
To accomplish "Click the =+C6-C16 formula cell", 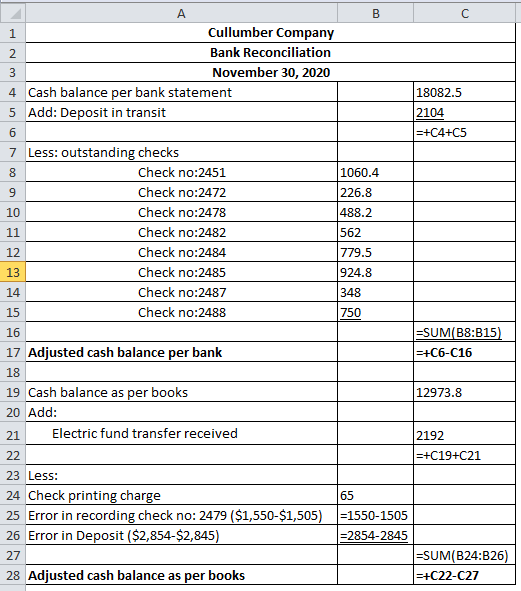I will (x=464, y=352).
